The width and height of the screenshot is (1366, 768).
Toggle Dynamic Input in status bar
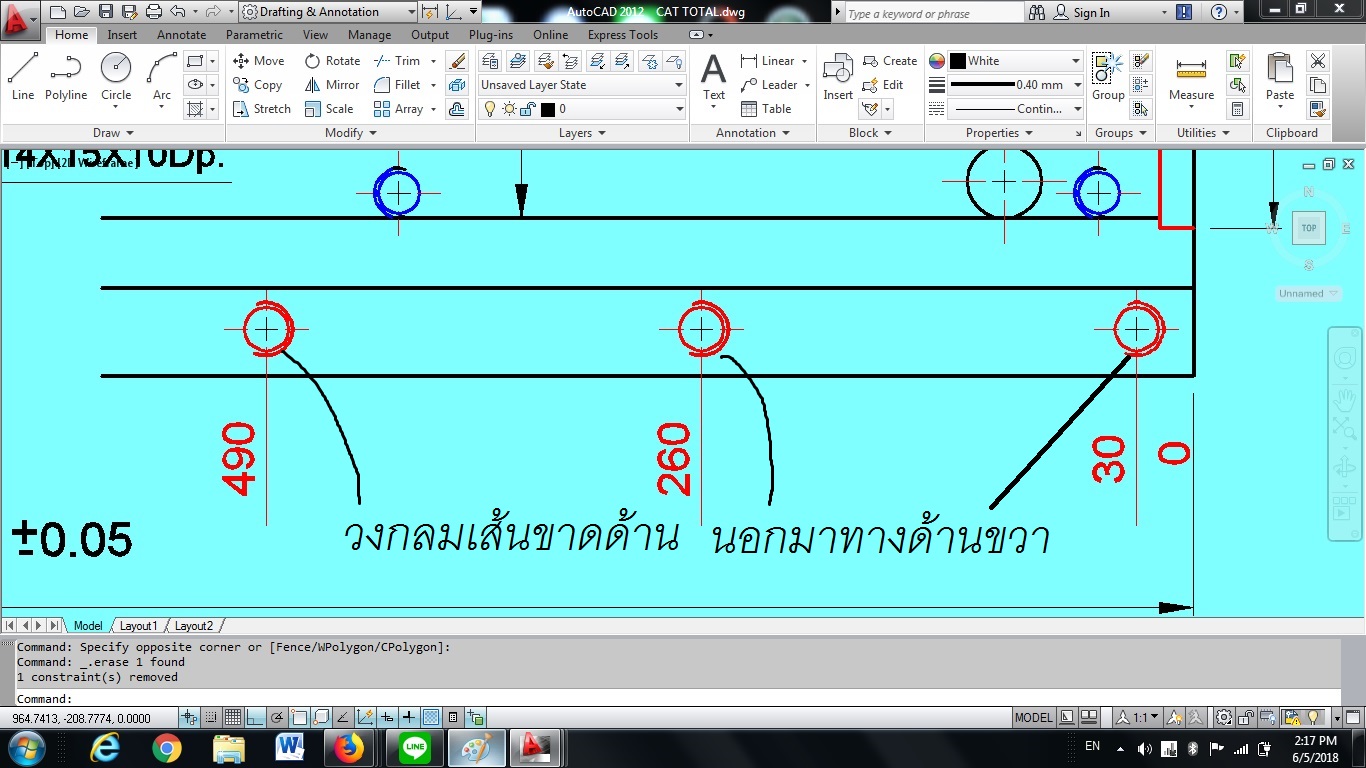pyautogui.click(x=387, y=717)
